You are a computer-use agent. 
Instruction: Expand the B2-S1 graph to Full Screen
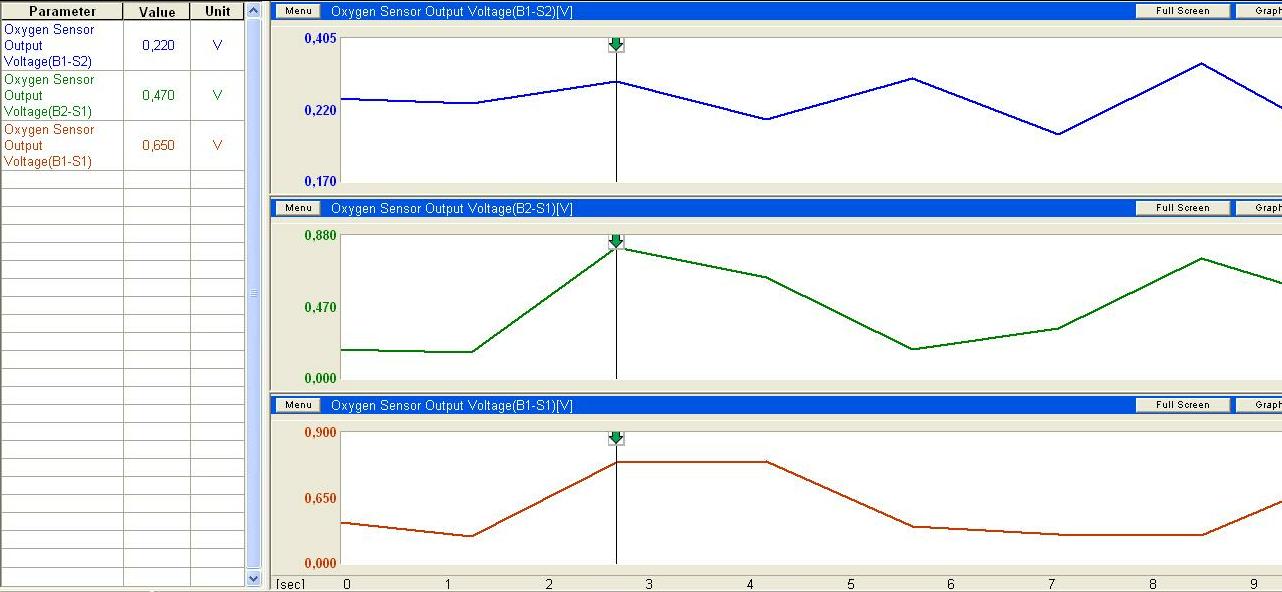[x=1182, y=208]
